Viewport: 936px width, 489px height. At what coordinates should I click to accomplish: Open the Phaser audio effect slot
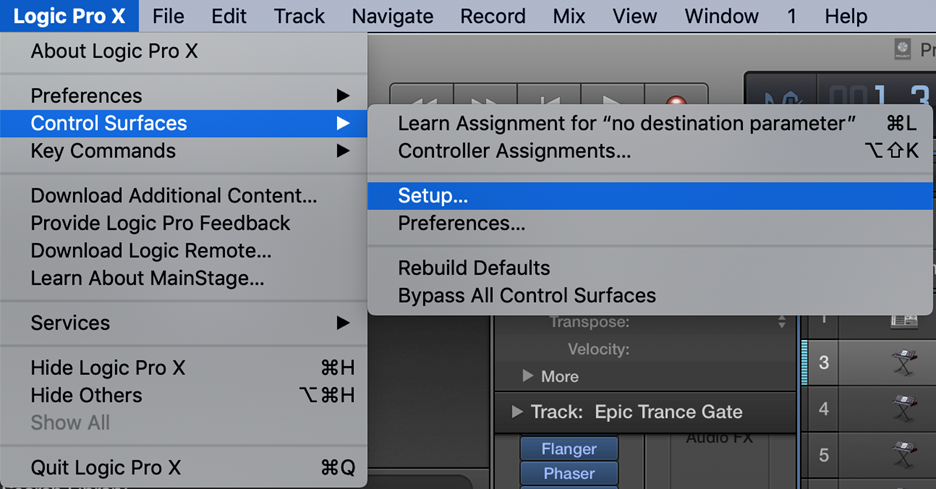pos(569,473)
